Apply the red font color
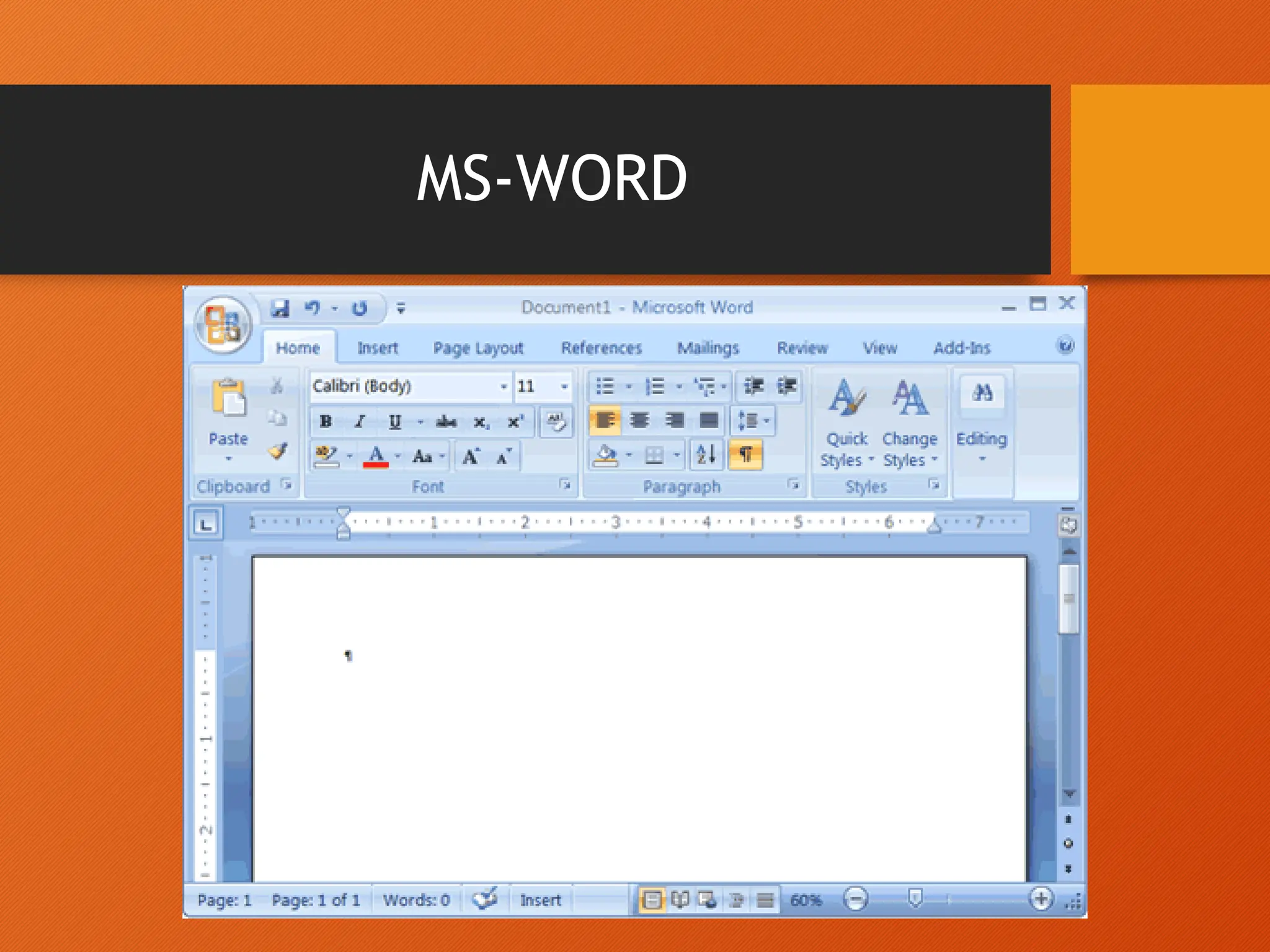 376,457
